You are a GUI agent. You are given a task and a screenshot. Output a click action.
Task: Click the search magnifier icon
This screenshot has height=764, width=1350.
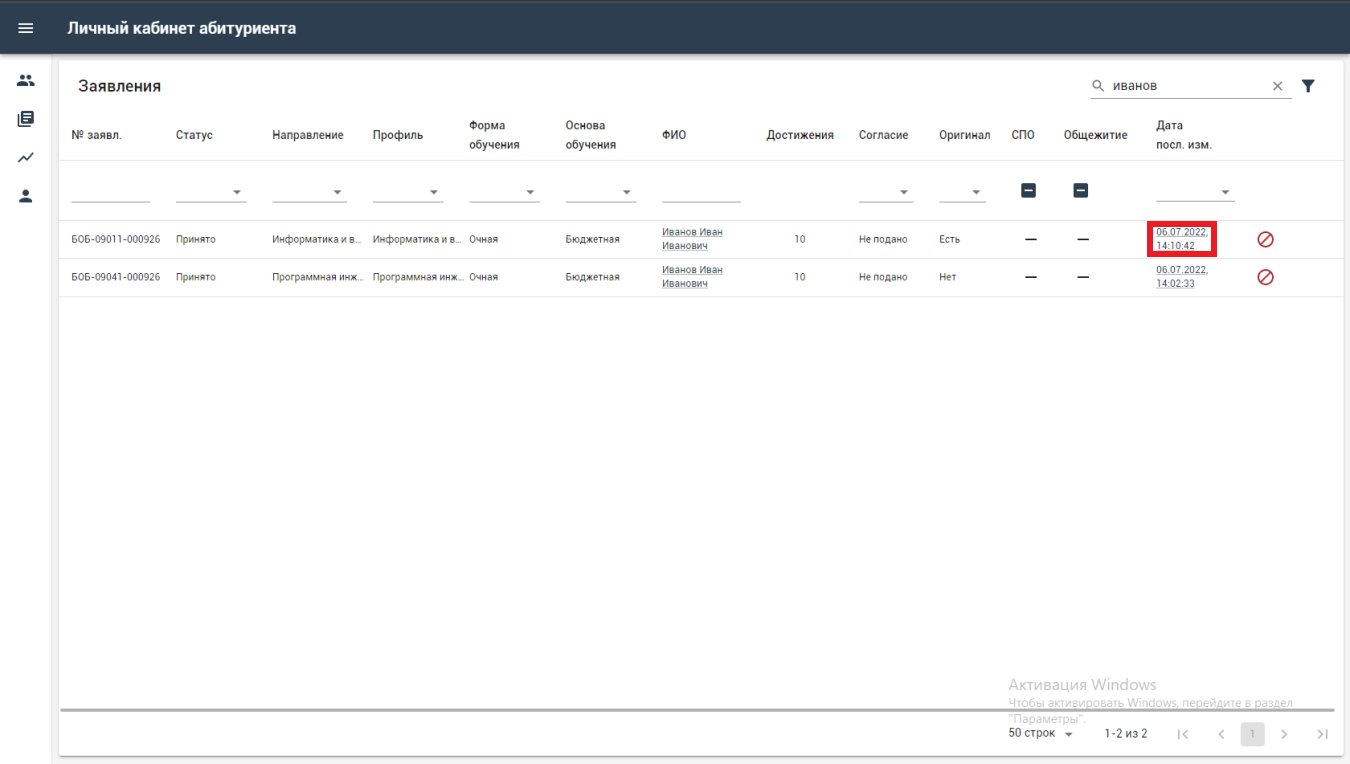pos(1098,86)
